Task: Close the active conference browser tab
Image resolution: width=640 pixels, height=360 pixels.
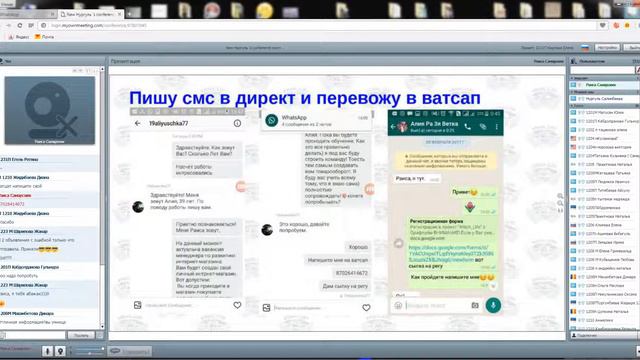Action: point(119,14)
